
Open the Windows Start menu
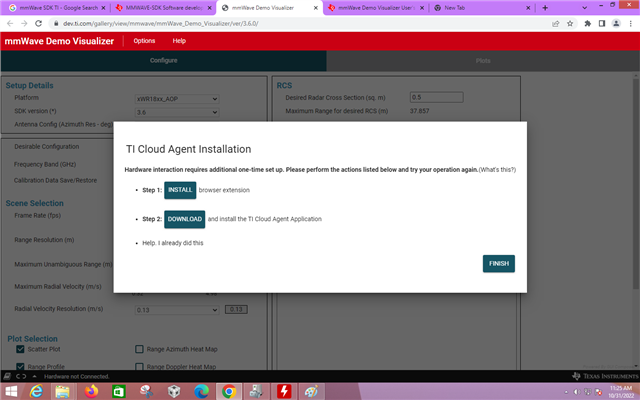click(x=11, y=392)
